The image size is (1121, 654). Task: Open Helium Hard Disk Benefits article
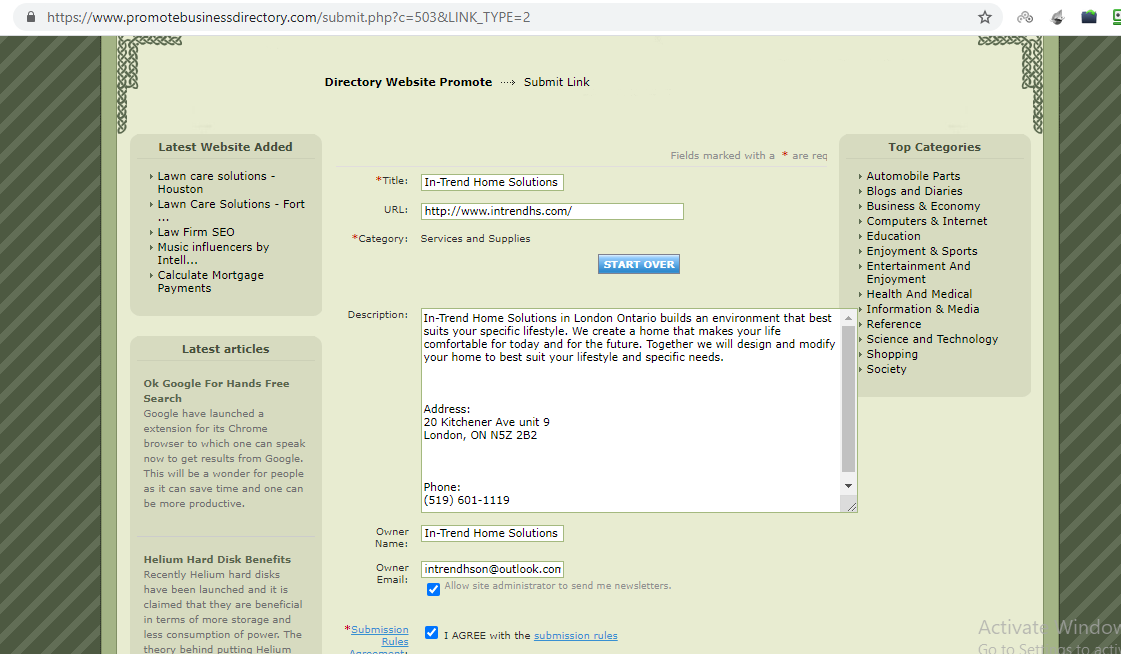tap(217, 559)
